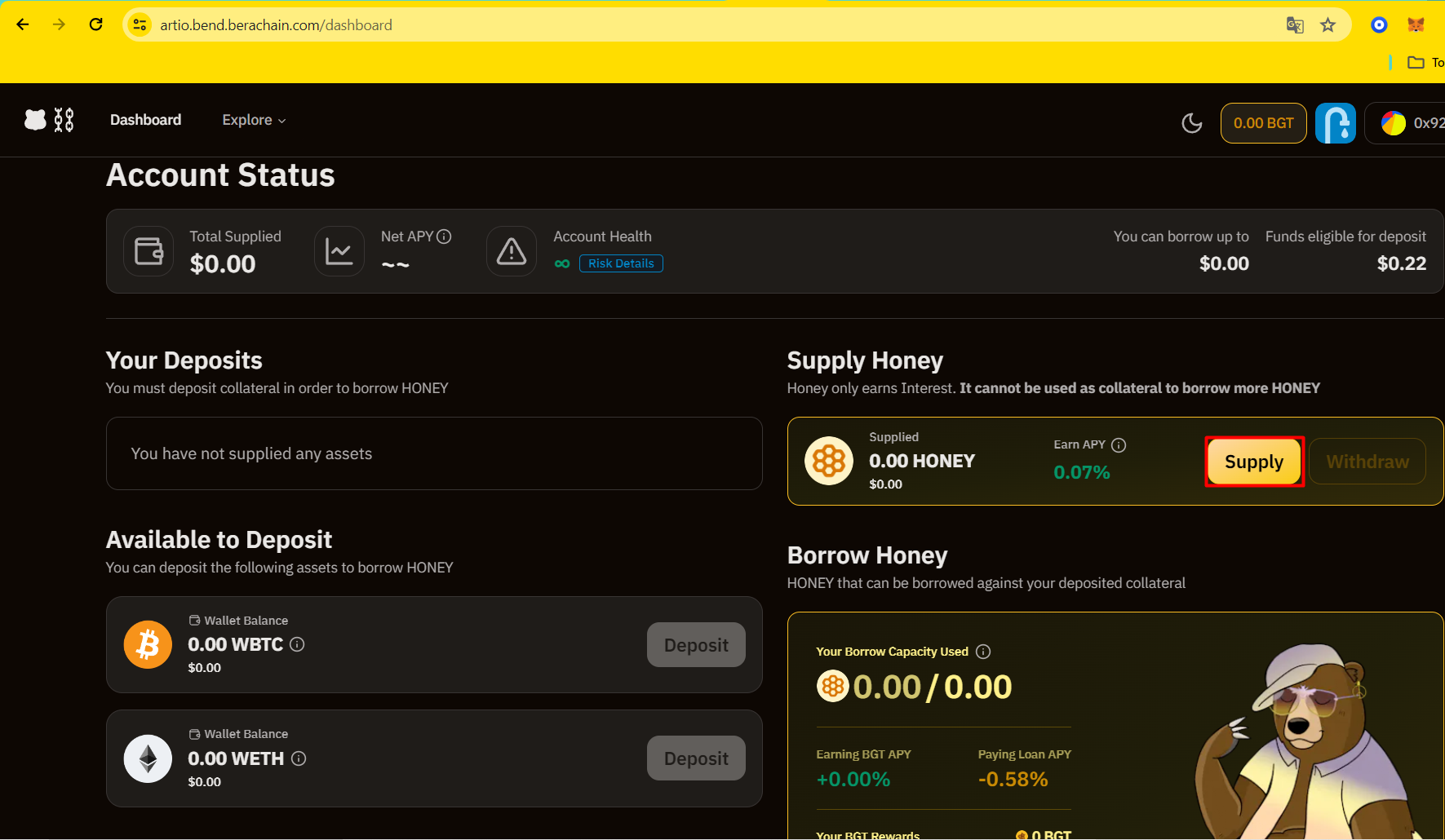The image size is (1445, 840).
Task: Click the 'You have not supplied any assets' text
Action: 251,453
